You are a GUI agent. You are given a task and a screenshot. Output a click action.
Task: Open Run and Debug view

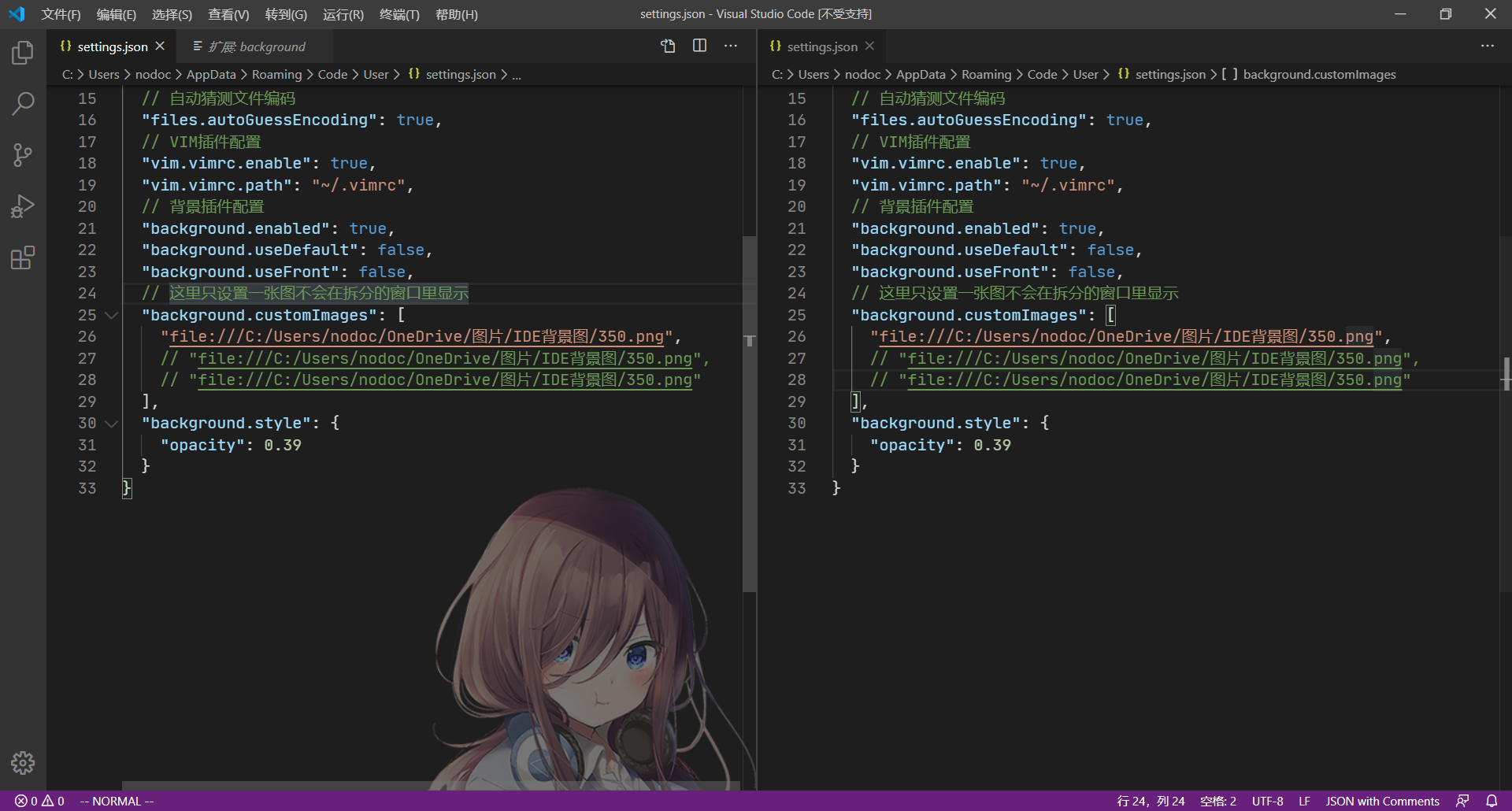click(23, 206)
